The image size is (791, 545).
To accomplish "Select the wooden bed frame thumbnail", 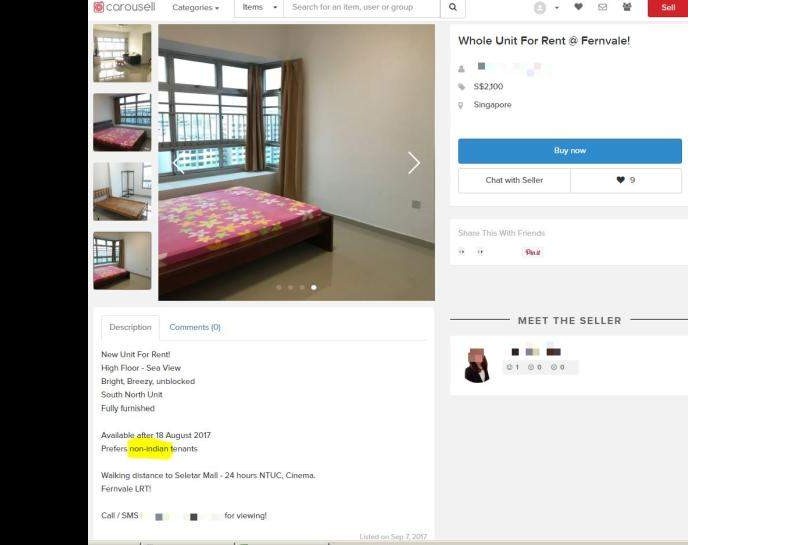I will tap(122, 191).
